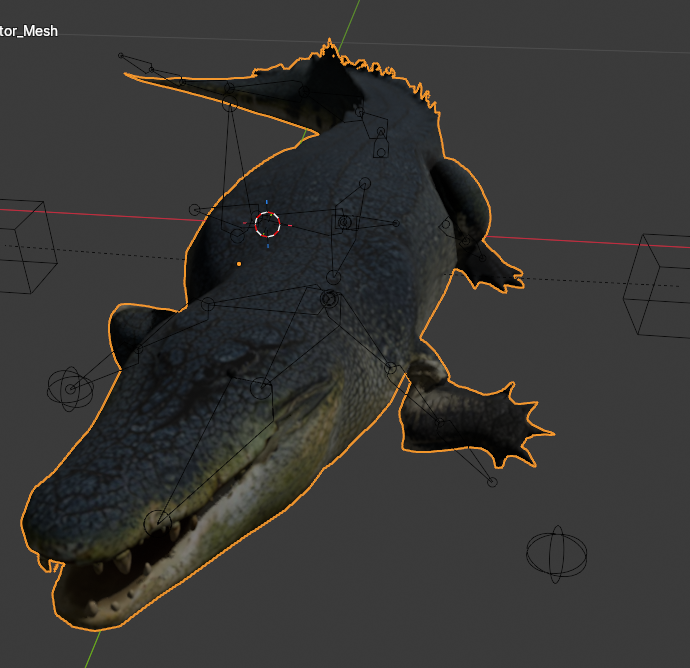Select the wireframe cube empty at left edge
The width and height of the screenshot is (690, 668).
pos(28,246)
